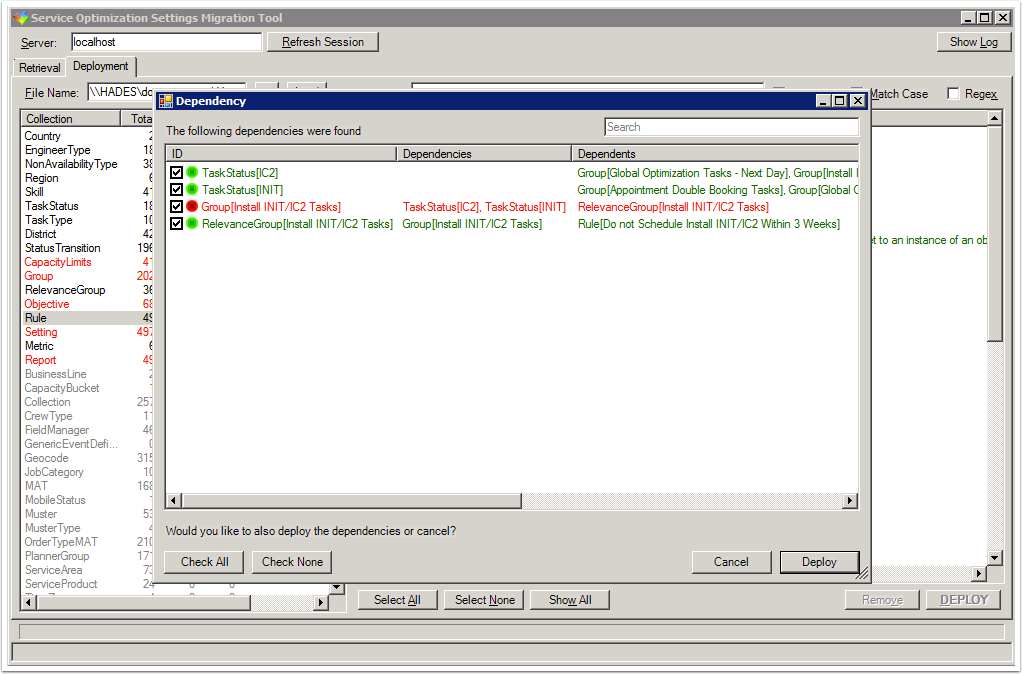The image size is (1022, 674).
Task: Enable the Regex checkbox
Action: pos(953,94)
